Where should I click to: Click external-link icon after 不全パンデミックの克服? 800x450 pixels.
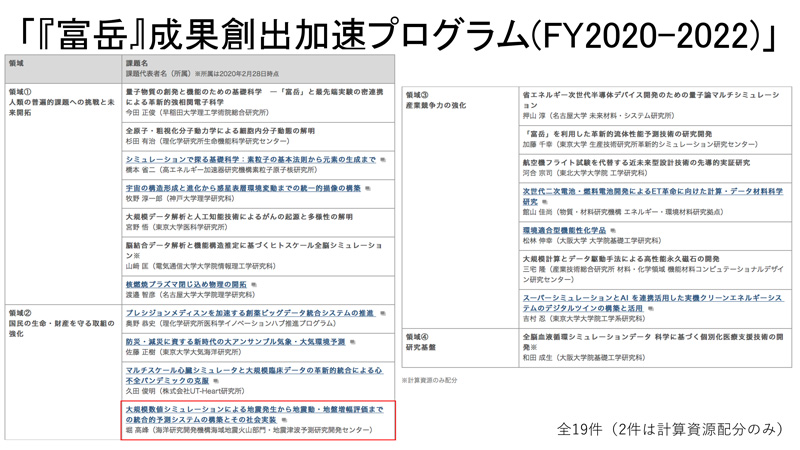click(x=216, y=381)
